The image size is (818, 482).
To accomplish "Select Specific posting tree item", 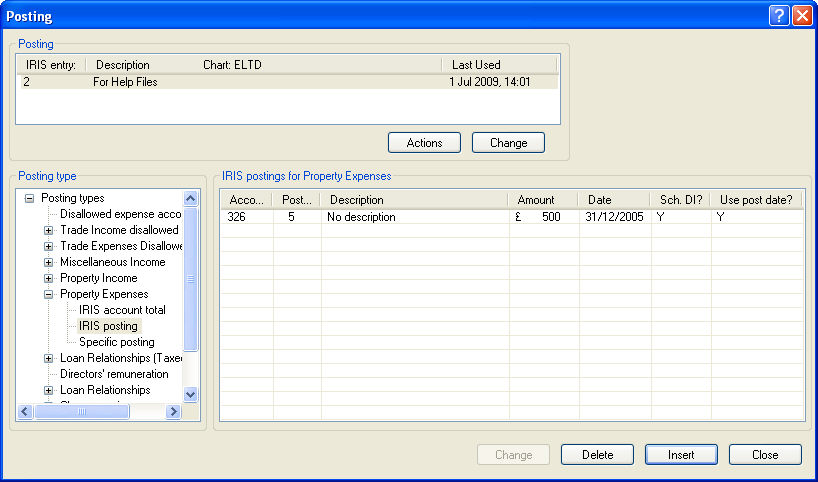I will click(116, 342).
